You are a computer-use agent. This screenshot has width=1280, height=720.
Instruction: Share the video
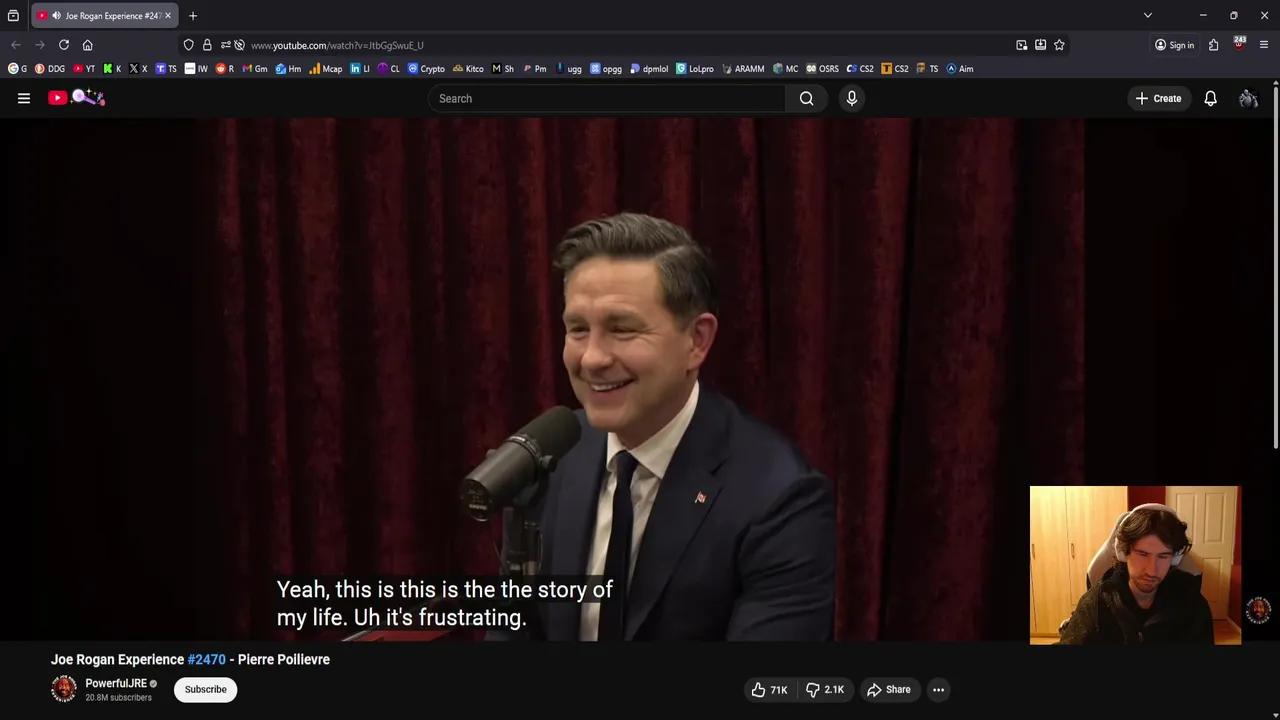(888, 690)
